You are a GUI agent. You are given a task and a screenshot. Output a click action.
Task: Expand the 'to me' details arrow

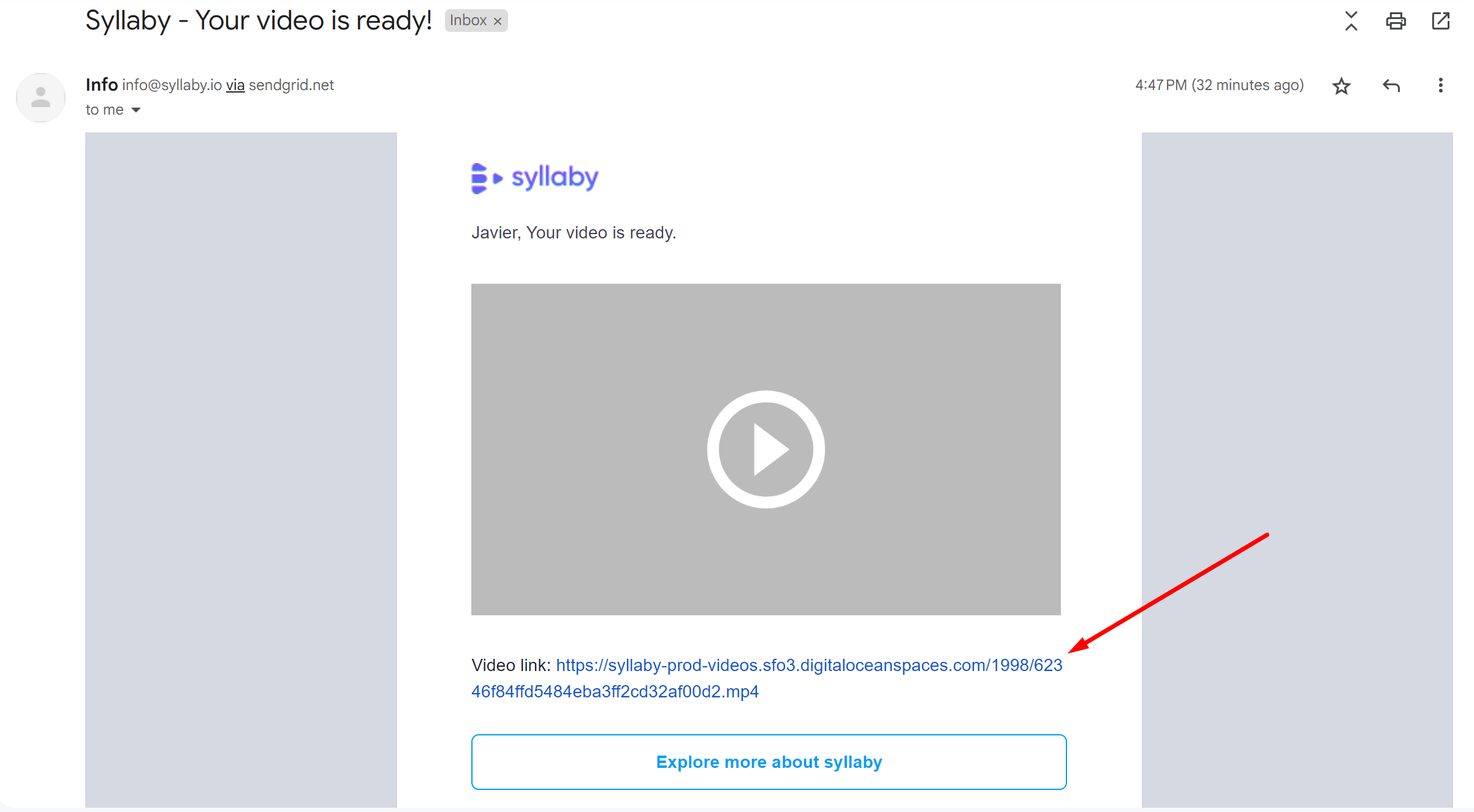[x=136, y=110]
